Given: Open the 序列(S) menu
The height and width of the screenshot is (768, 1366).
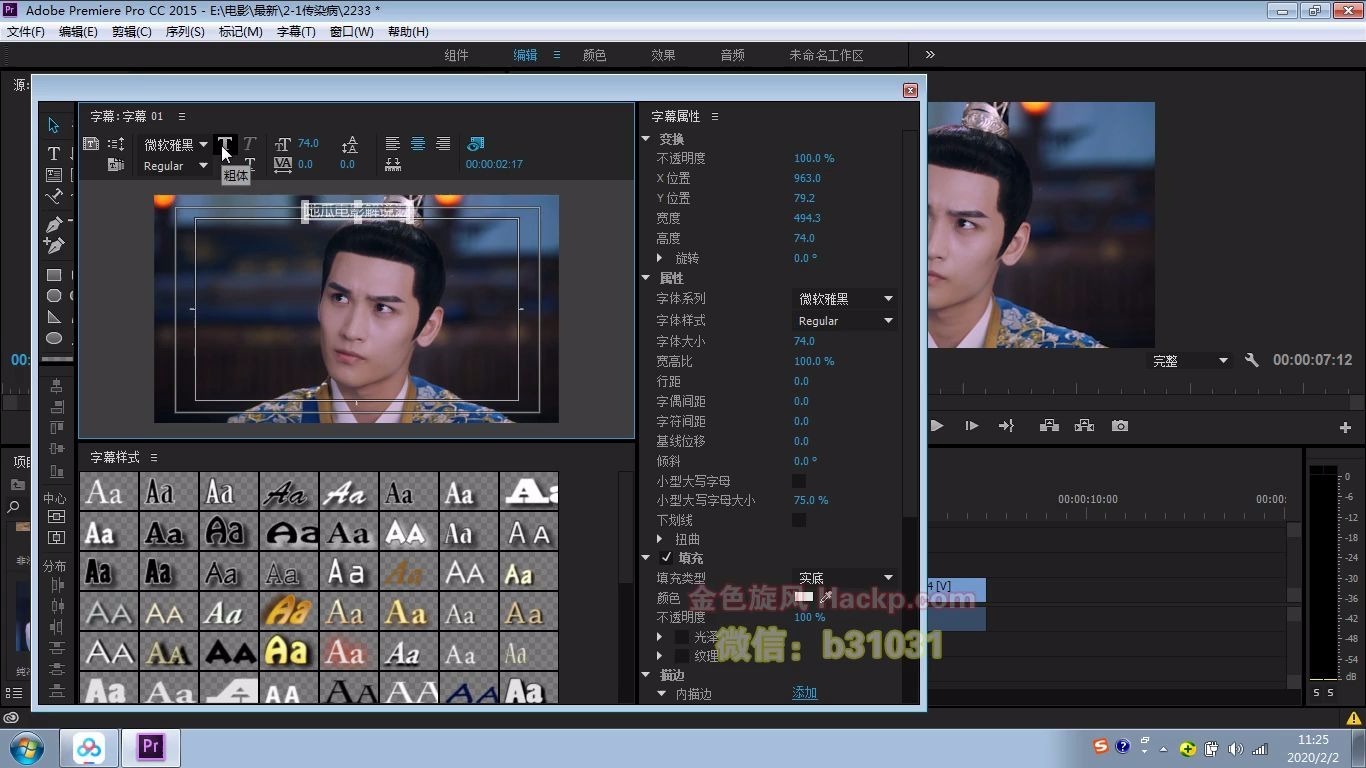Looking at the screenshot, I should 185,32.
